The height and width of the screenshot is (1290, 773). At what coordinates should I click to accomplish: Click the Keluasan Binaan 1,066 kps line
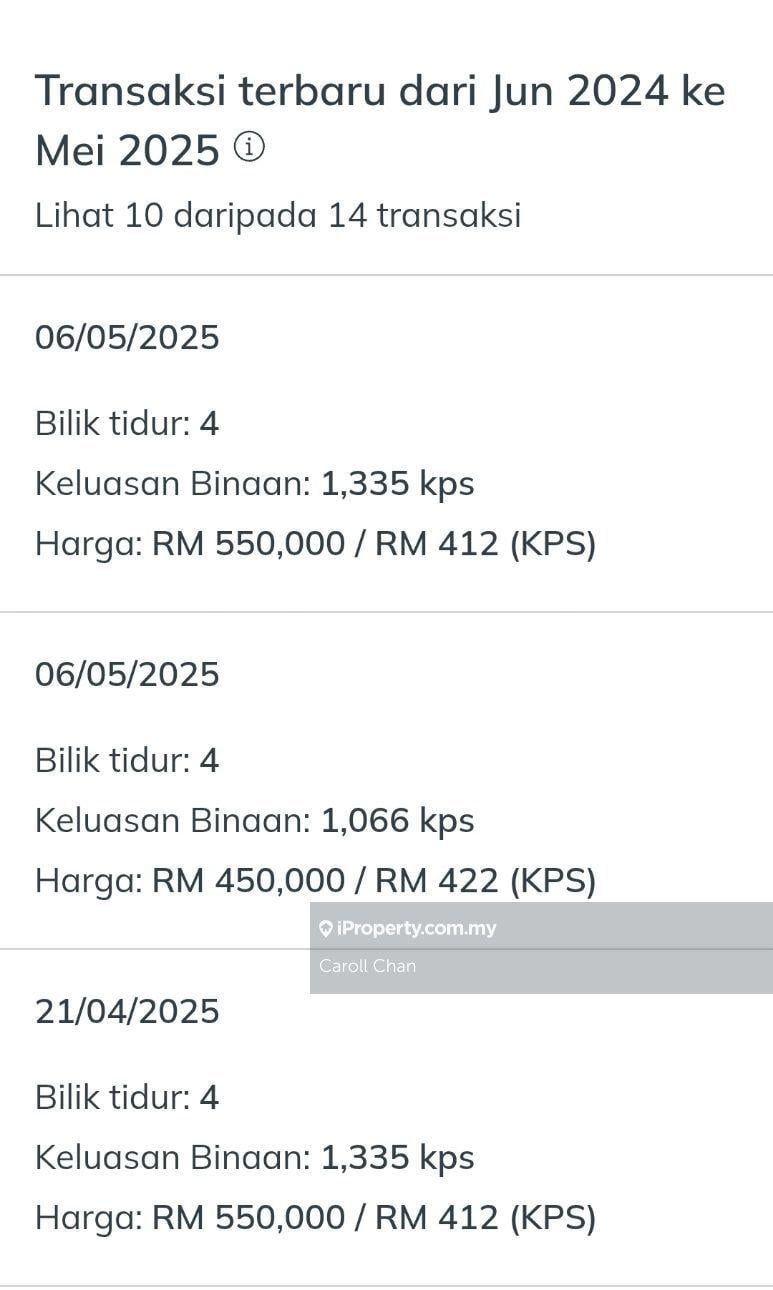coord(254,821)
